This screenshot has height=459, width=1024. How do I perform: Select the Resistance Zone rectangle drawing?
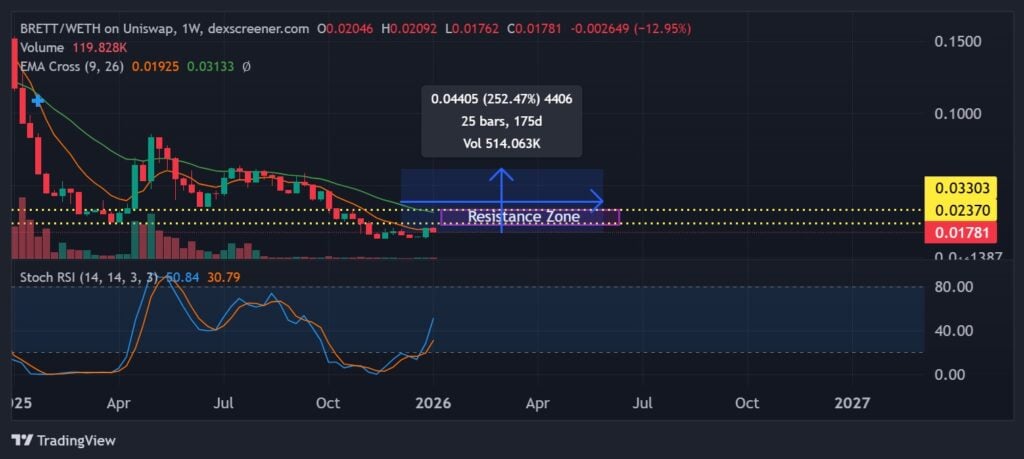[x=530, y=217]
